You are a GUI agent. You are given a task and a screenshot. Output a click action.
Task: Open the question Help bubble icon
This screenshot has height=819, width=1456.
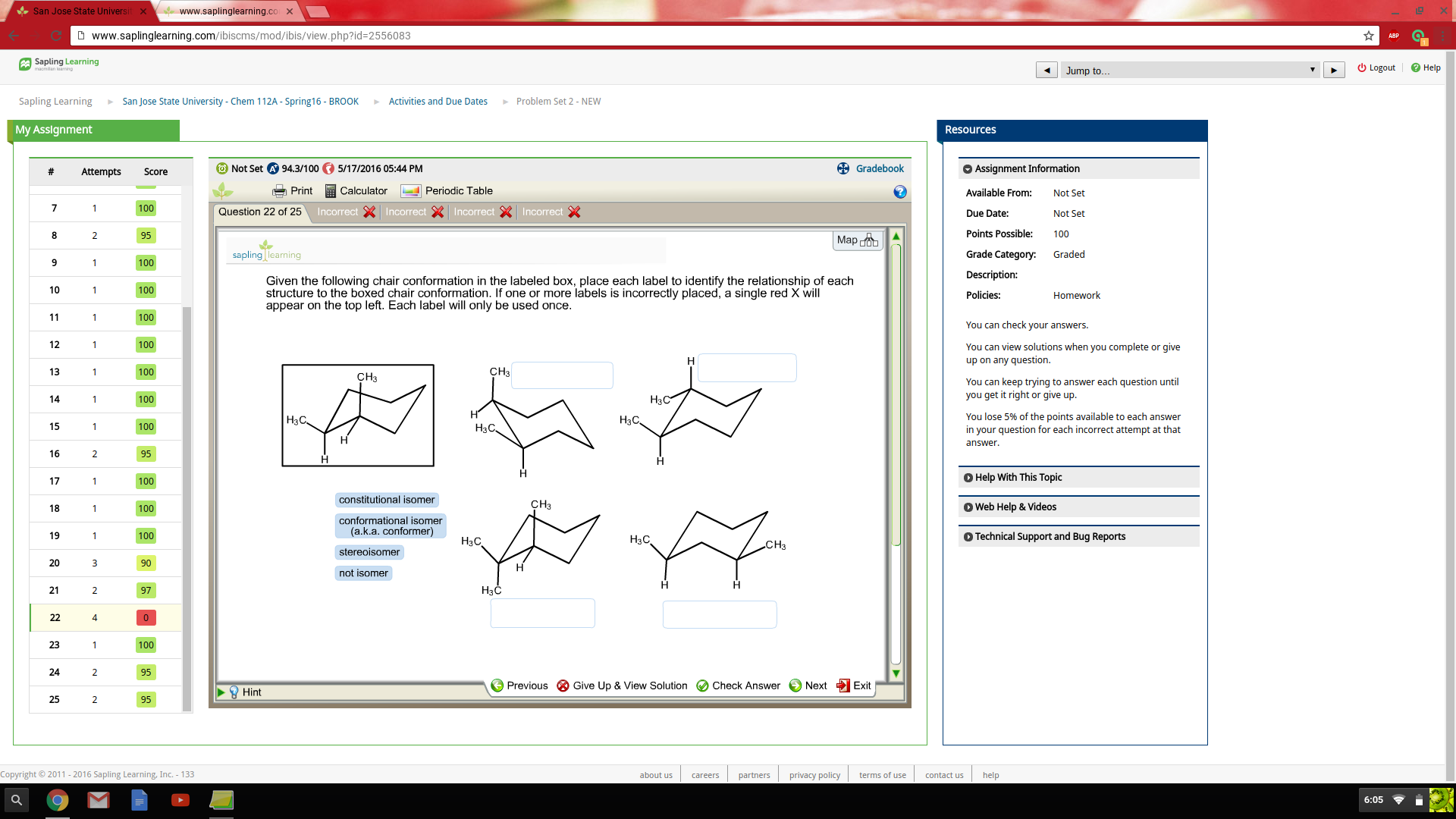[899, 192]
